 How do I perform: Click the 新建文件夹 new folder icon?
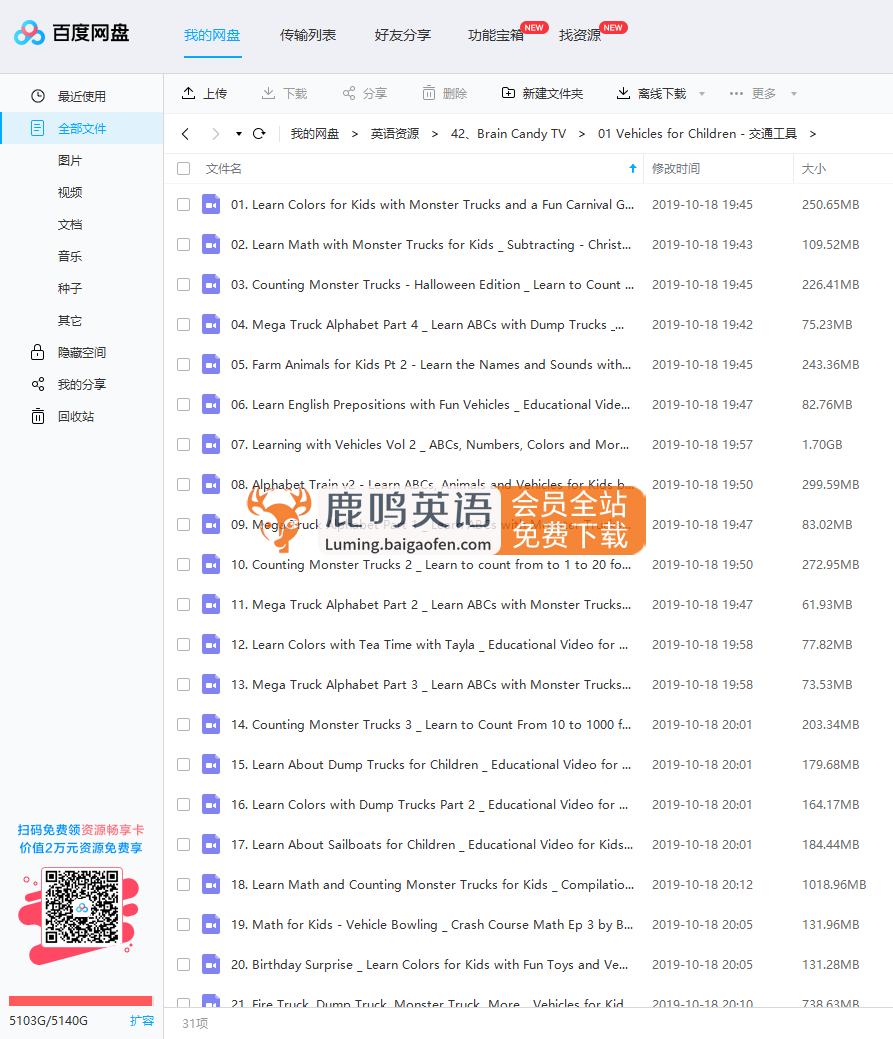coord(508,93)
